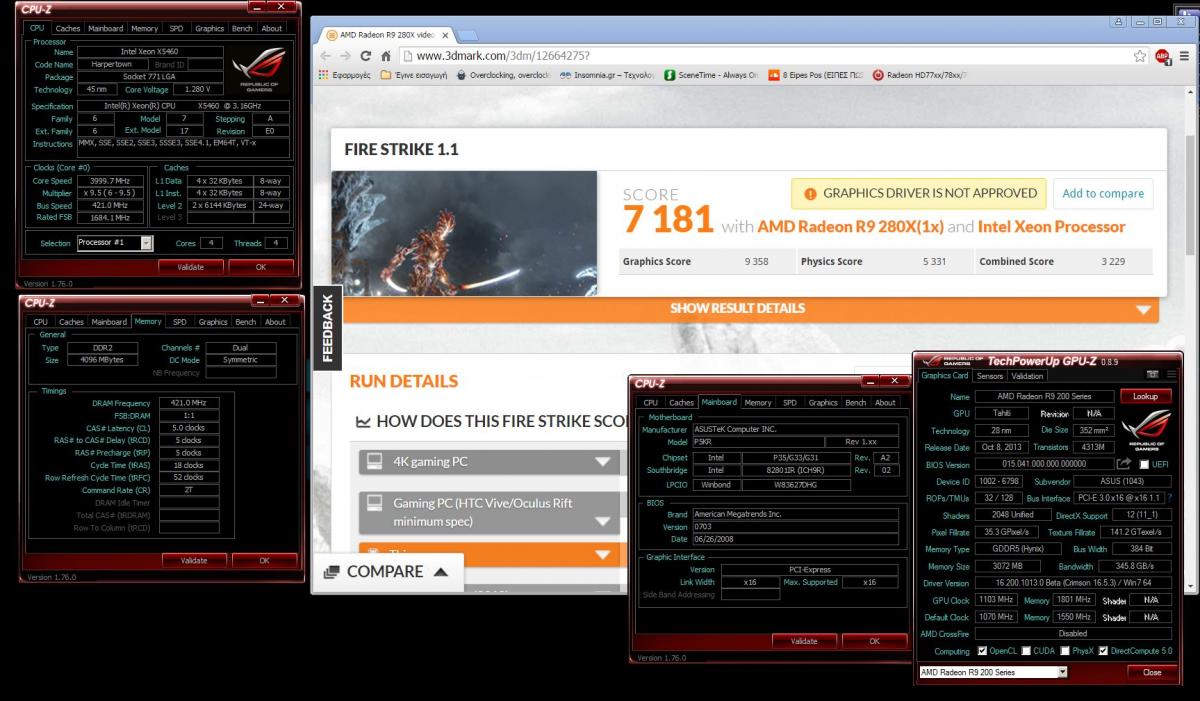Click the Physics Score 5 331 cell
The width and height of the screenshot is (1200, 701).
point(883,261)
